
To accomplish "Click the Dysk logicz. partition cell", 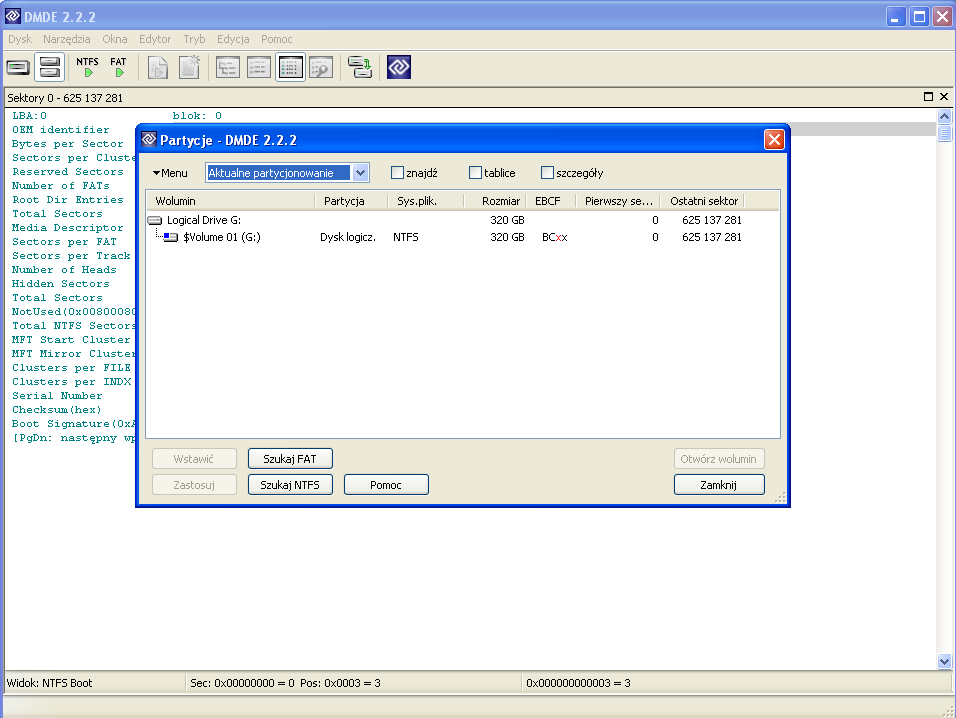I will pyautogui.click(x=348, y=237).
